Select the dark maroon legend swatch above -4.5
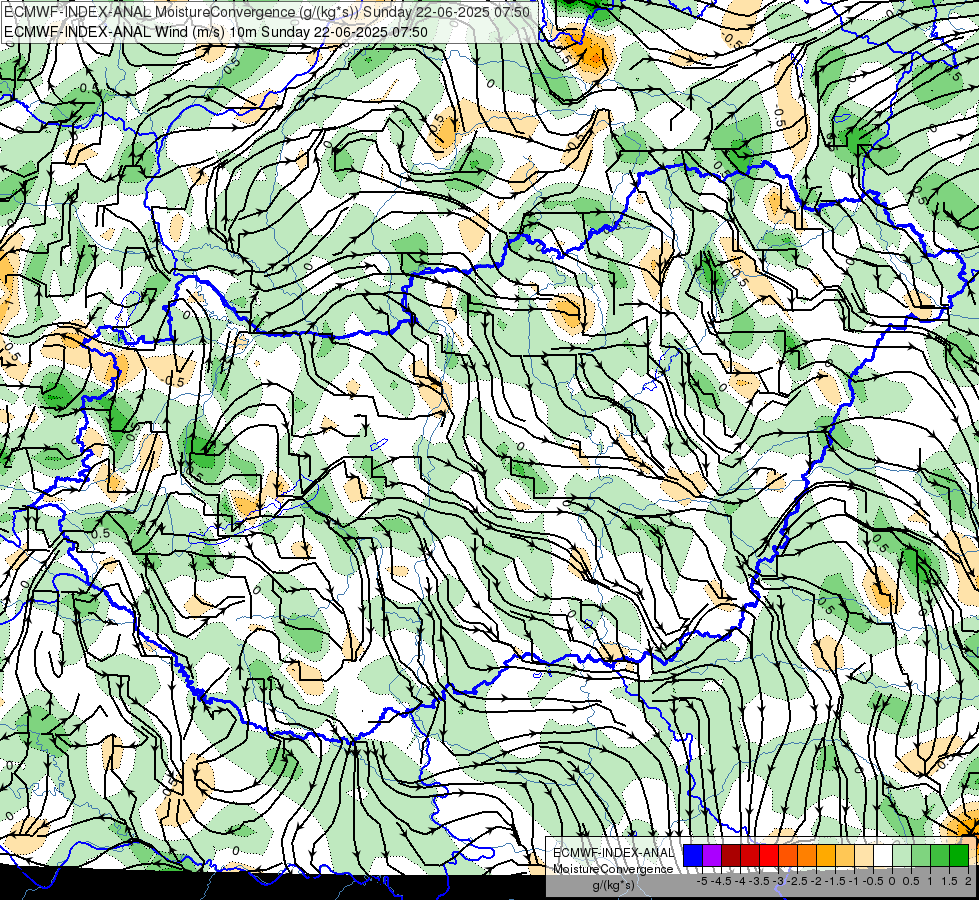The height and width of the screenshot is (900, 979). (x=731, y=855)
